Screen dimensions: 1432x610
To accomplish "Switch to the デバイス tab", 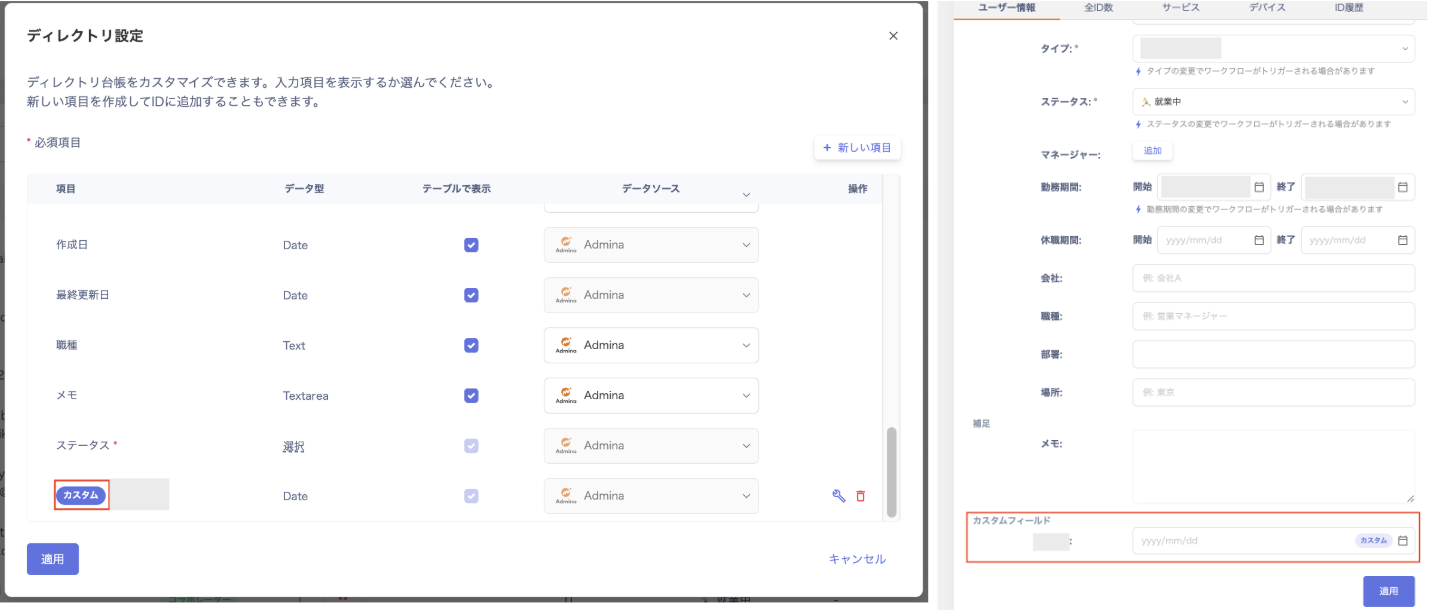I will (1267, 8).
